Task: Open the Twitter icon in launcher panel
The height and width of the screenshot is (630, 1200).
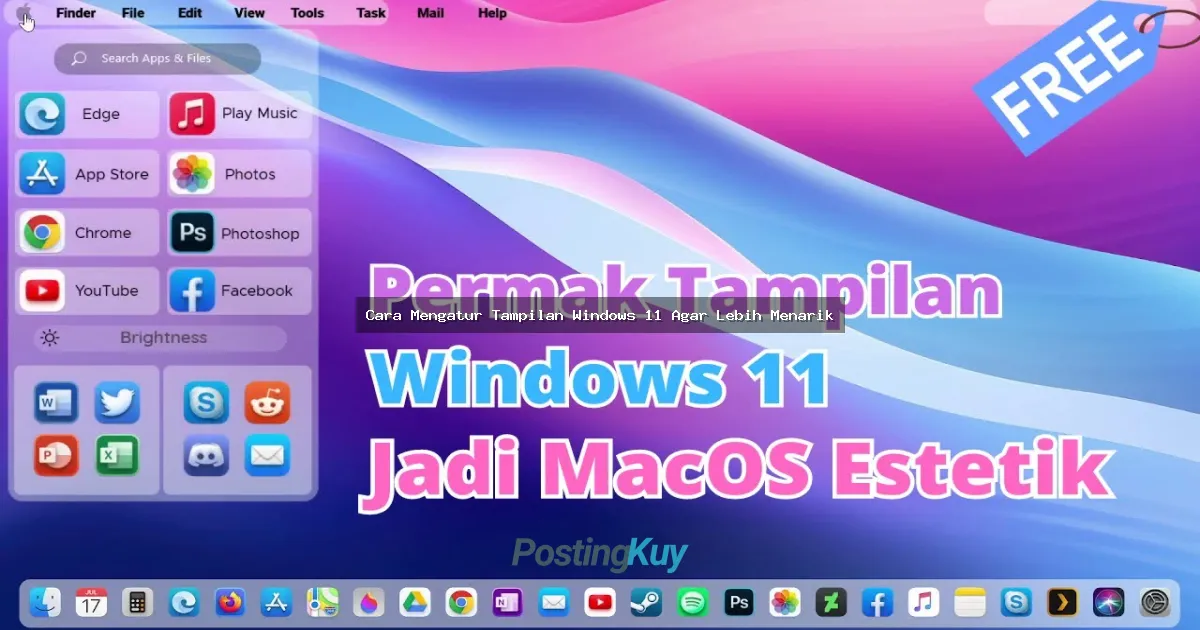Action: pyautogui.click(x=117, y=403)
